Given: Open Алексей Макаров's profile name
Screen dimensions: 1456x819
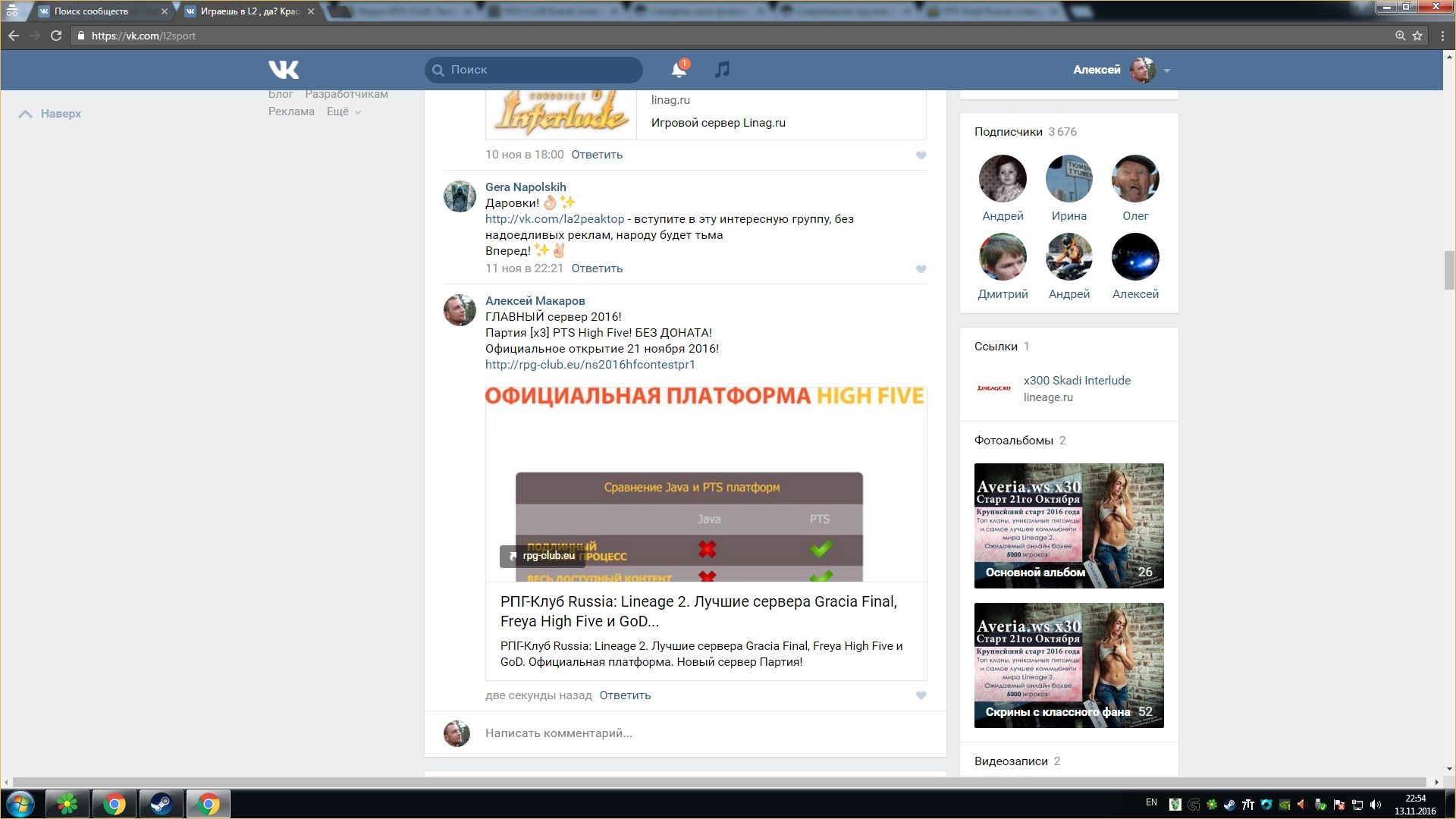Looking at the screenshot, I should 535,301.
